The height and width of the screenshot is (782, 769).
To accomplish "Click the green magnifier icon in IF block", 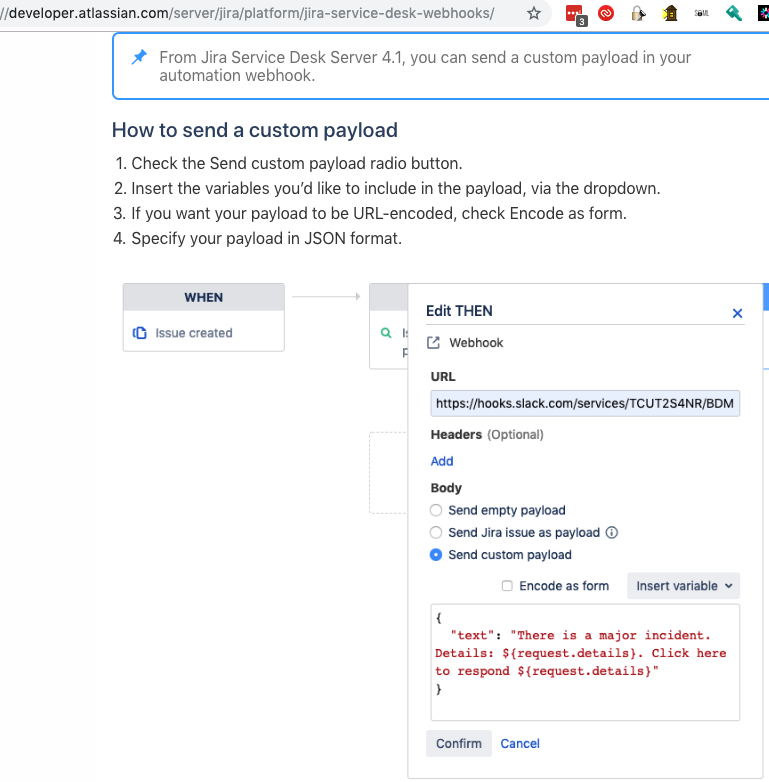I will click(x=385, y=333).
